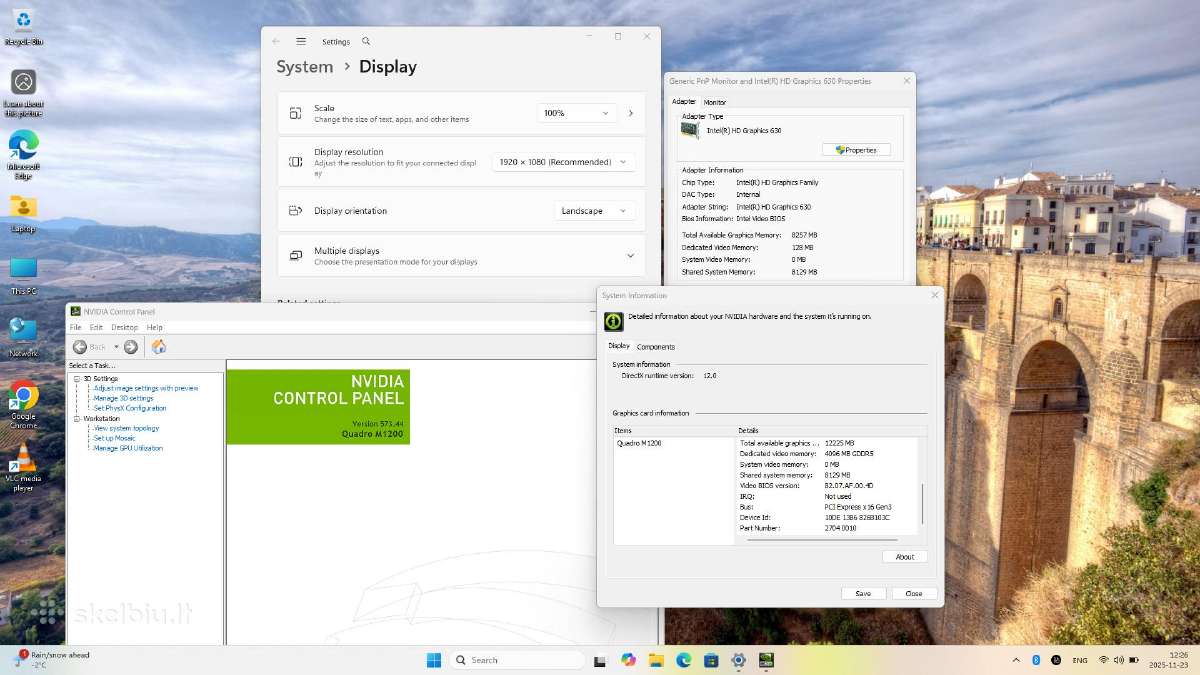1200x675 pixels.
Task: Expand the Multiple displays section
Action: pyautogui.click(x=630, y=256)
